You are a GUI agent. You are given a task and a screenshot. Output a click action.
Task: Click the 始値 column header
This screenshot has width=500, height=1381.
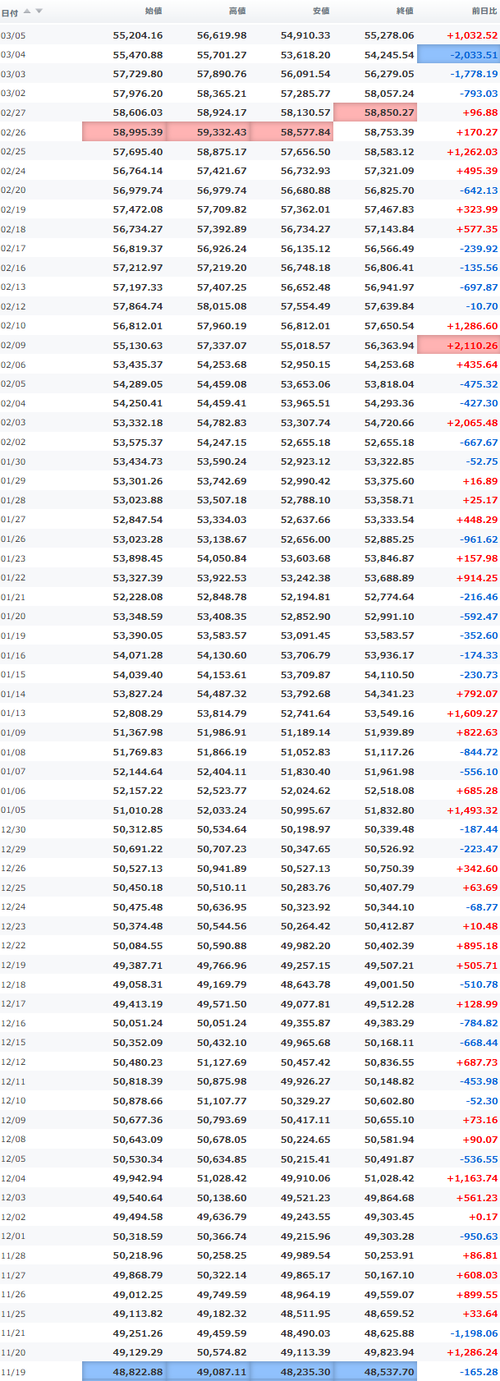pyautogui.click(x=153, y=11)
